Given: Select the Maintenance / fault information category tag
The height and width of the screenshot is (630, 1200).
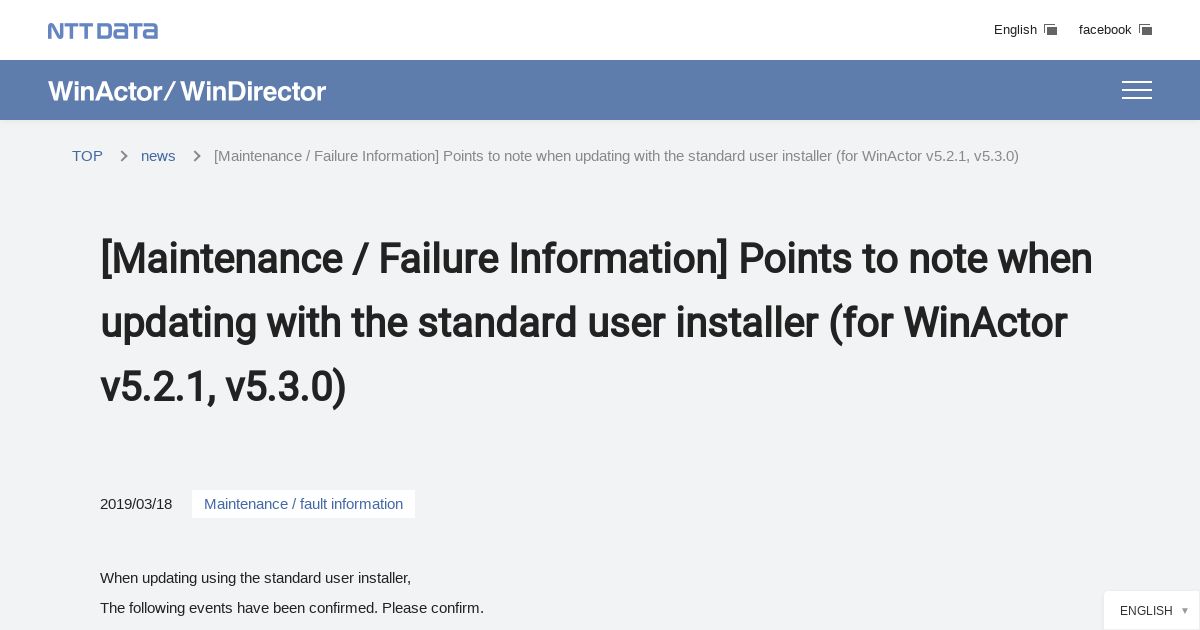Looking at the screenshot, I should 303,504.
